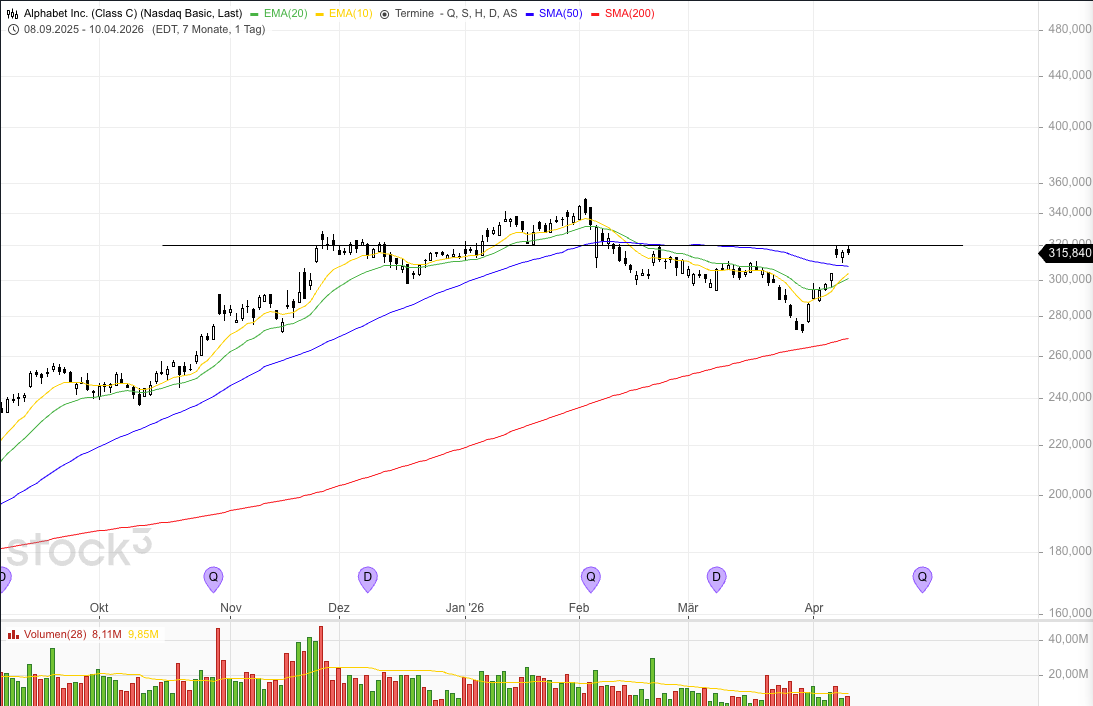This screenshot has width=1093, height=706.
Task: Open the Q event marker in early February
Action: tap(590, 578)
